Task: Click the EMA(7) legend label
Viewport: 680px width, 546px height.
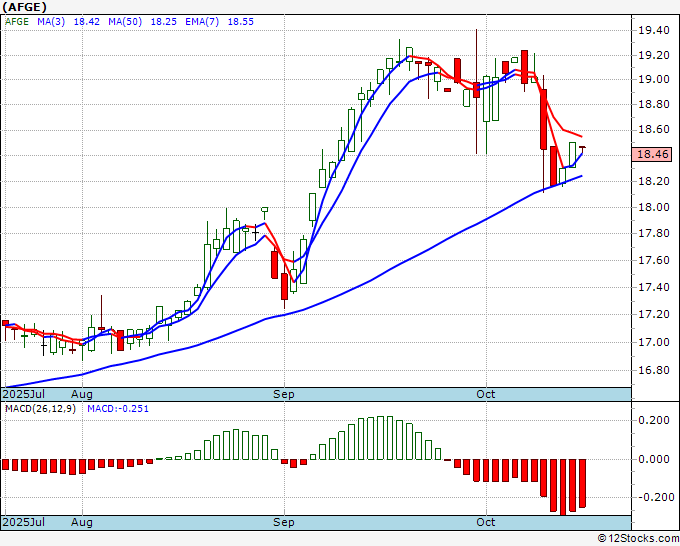Action: click(x=202, y=22)
